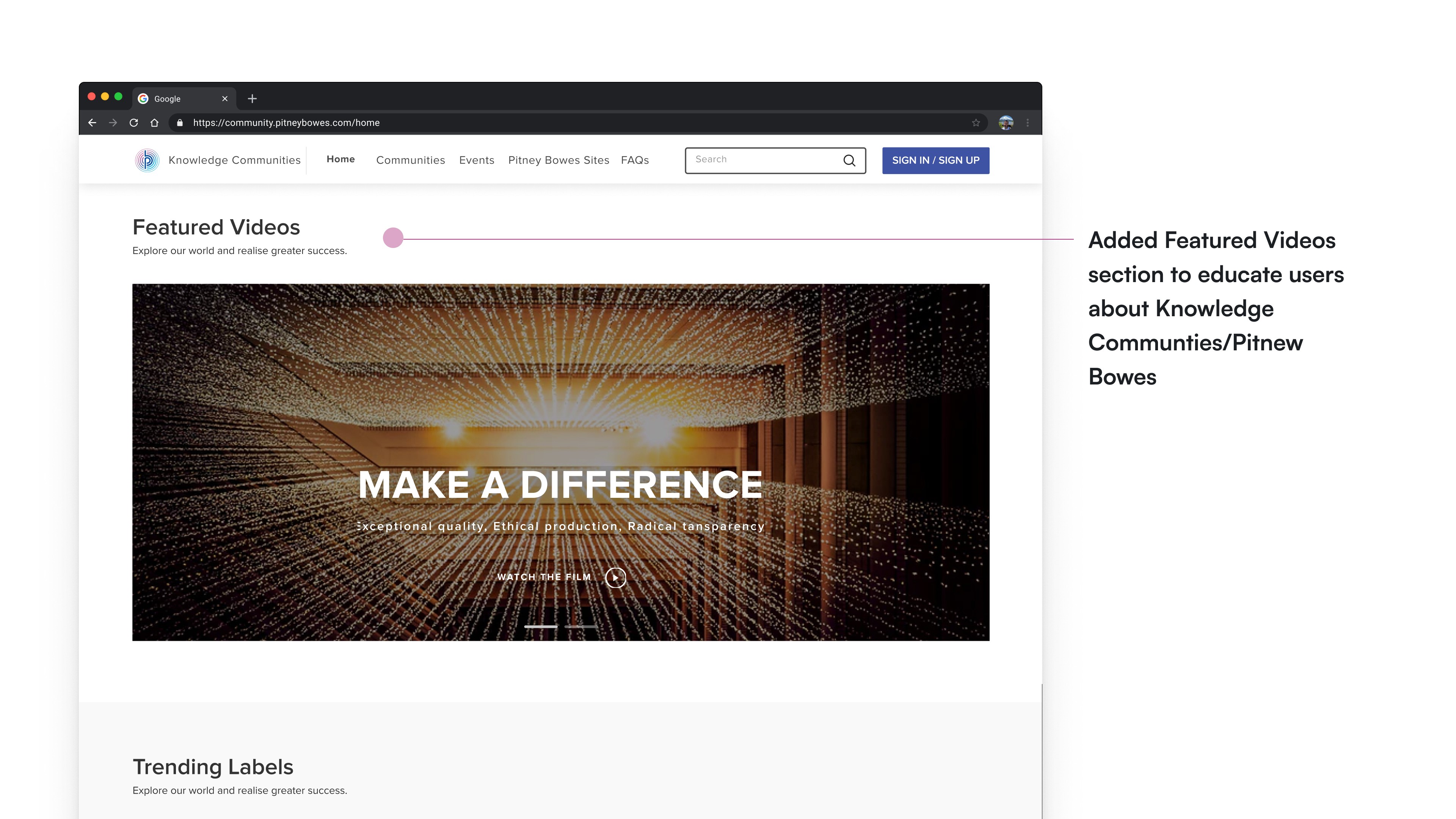Click the browser home icon

(154, 122)
